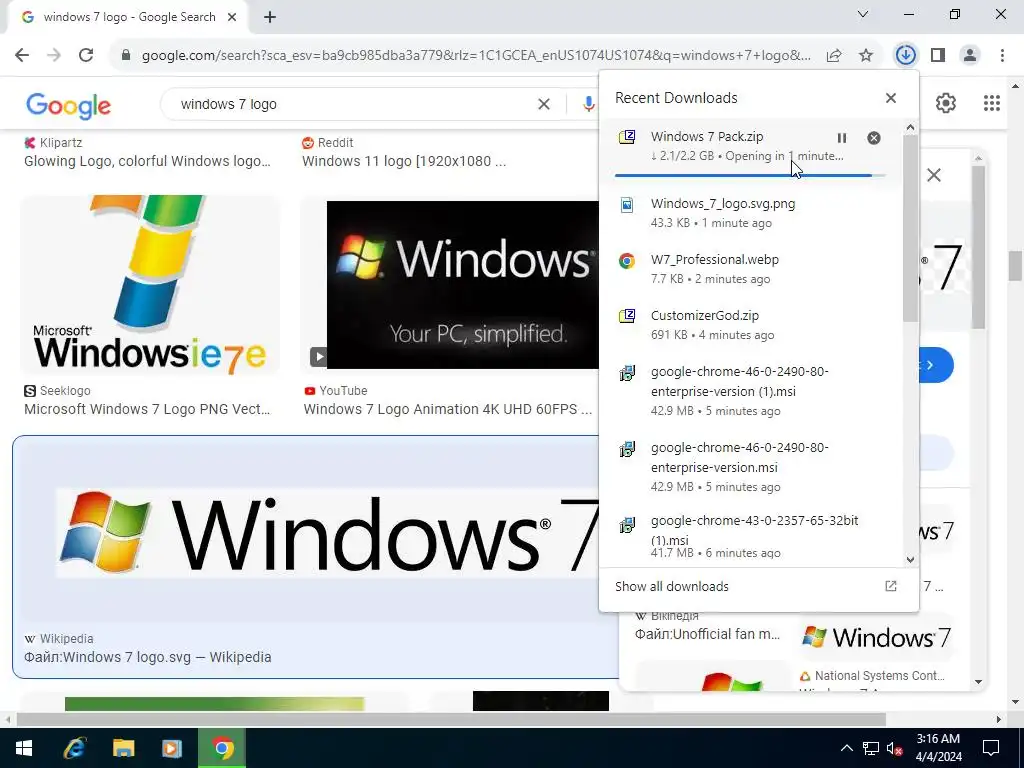The height and width of the screenshot is (768, 1024).
Task: Pause the Windows 7 Pack.zip download
Action: tap(842, 138)
